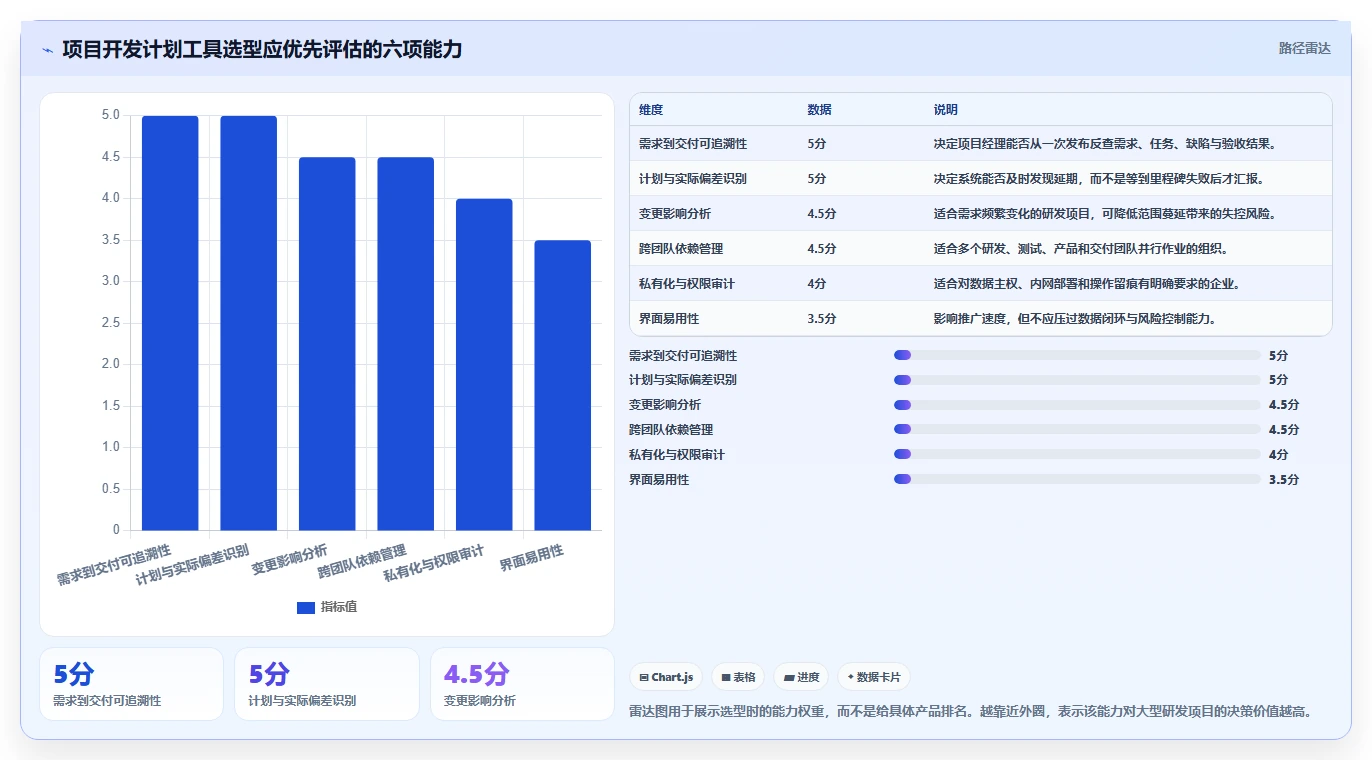Click description starting 适合对数据主权
The height and width of the screenshot is (760, 1372).
pyautogui.click(x=1086, y=284)
